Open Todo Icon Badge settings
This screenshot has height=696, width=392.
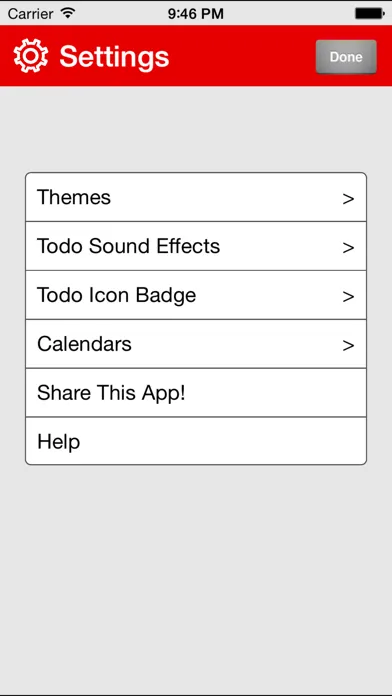[196, 295]
